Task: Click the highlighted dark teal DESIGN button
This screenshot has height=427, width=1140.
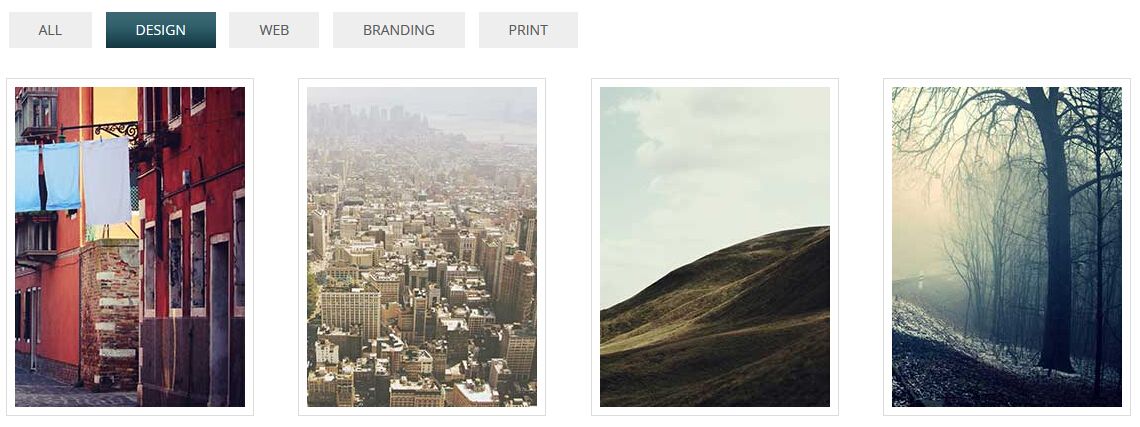Action: pos(161,30)
